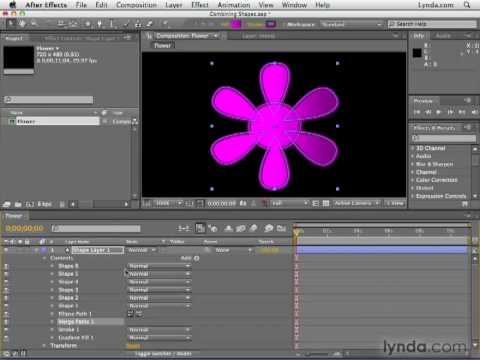
Task: Open the 1 View layout dropdown
Action: 395,203
